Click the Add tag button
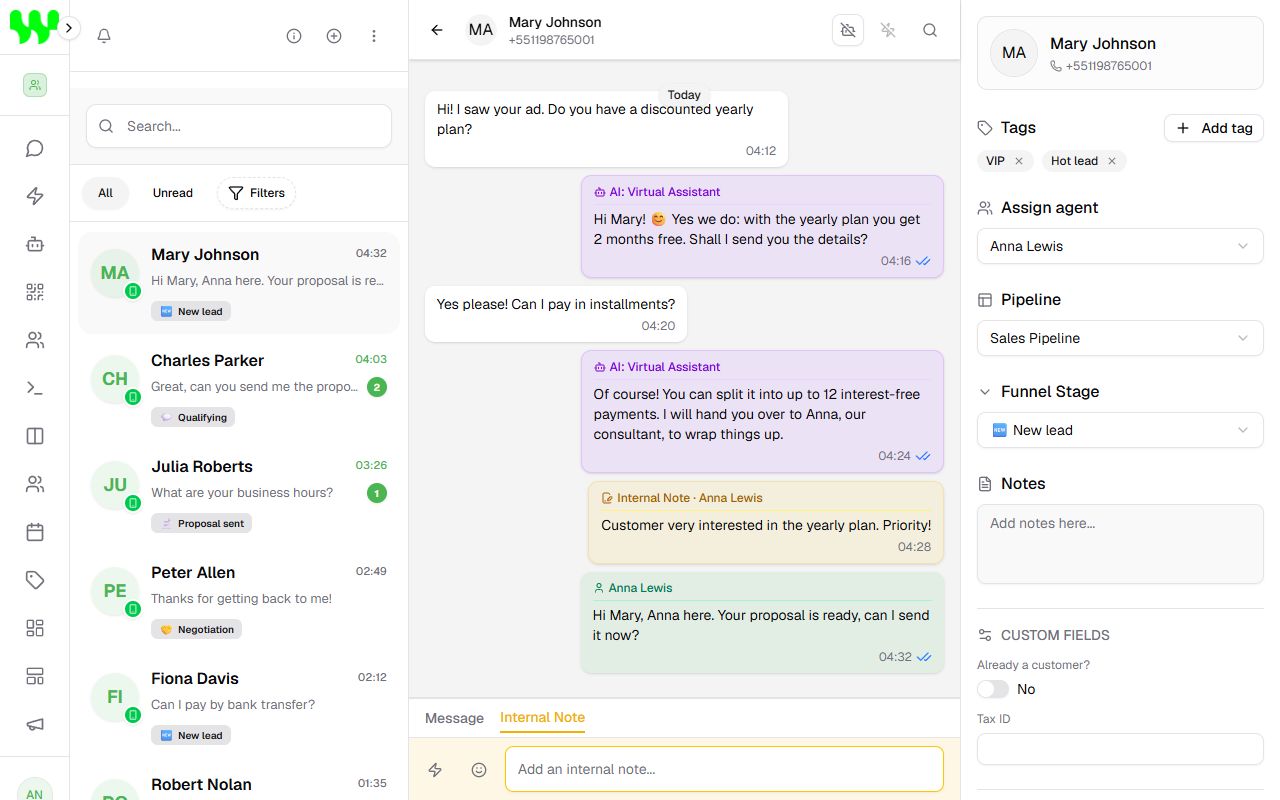Viewport: 1280px width, 800px height. pos(1214,128)
